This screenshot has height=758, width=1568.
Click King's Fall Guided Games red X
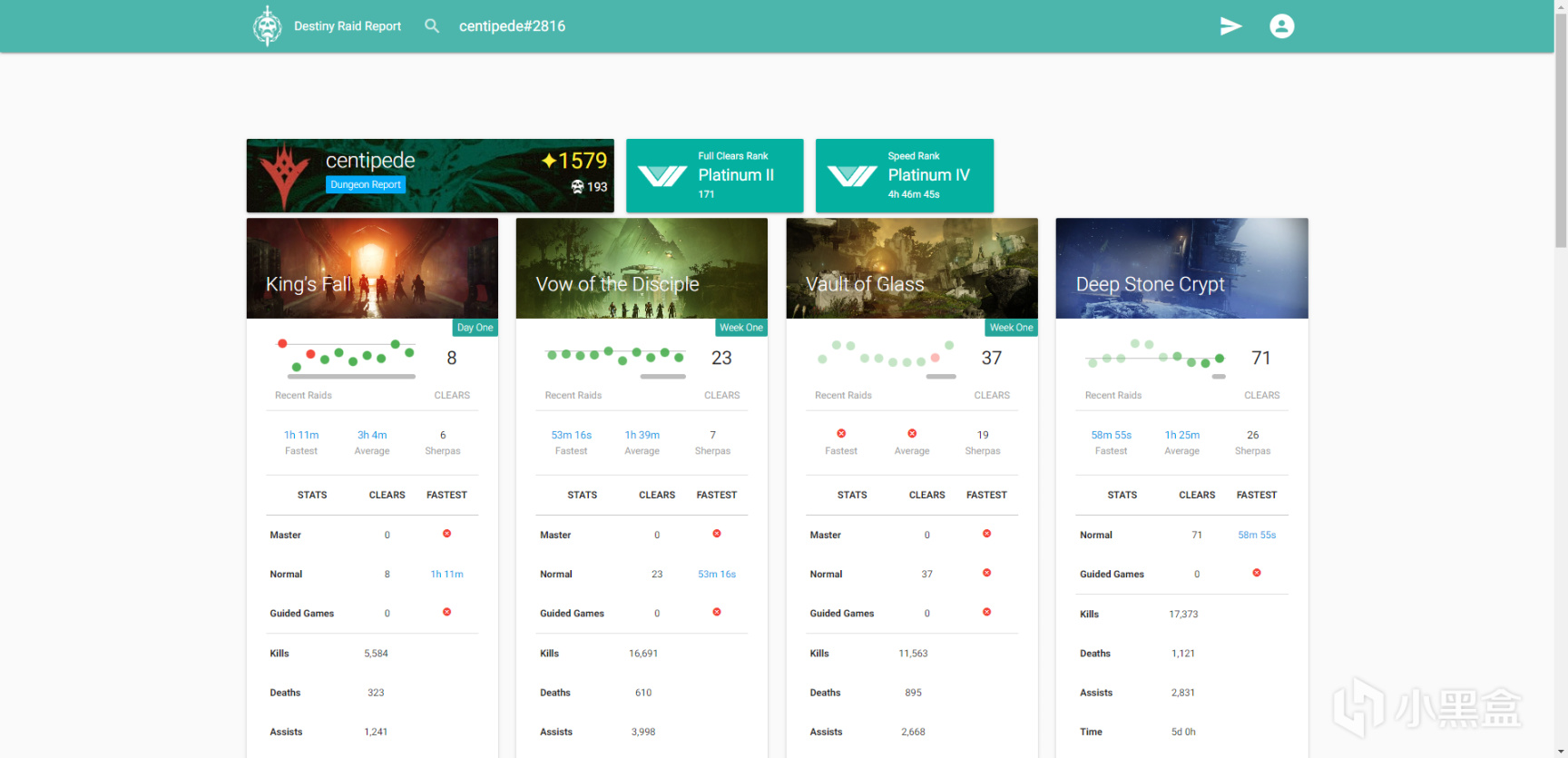pyautogui.click(x=446, y=612)
